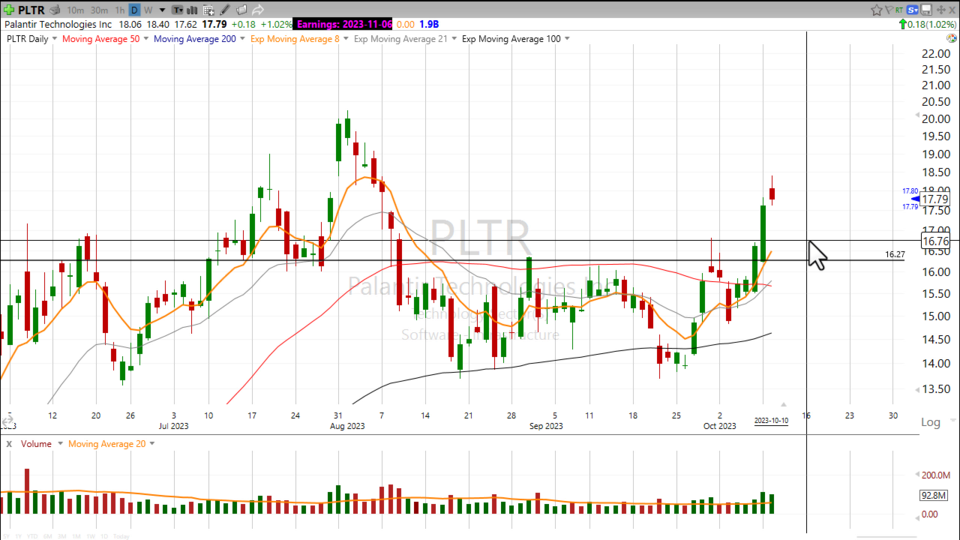The height and width of the screenshot is (540, 960).
Task: Click the horizontal scale arrows icon
Action: (x=8, y=422)
